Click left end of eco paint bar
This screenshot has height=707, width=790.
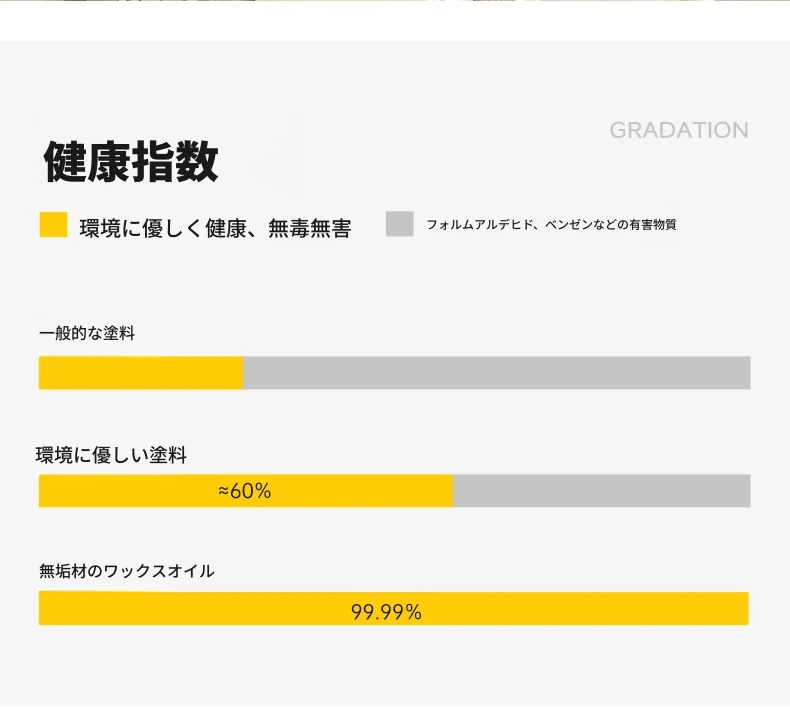pyautogui.click(x=42, y=491)
